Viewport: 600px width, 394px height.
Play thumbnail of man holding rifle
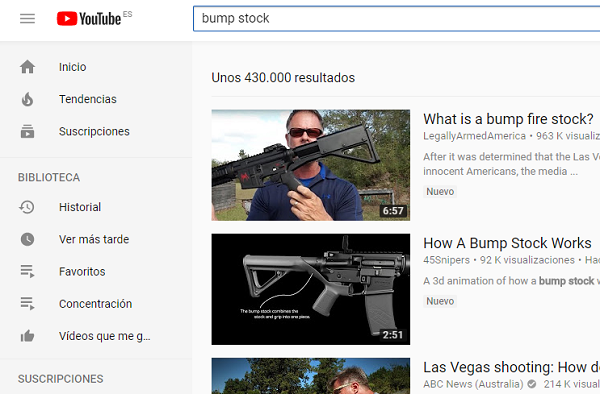tap(310, 165)
